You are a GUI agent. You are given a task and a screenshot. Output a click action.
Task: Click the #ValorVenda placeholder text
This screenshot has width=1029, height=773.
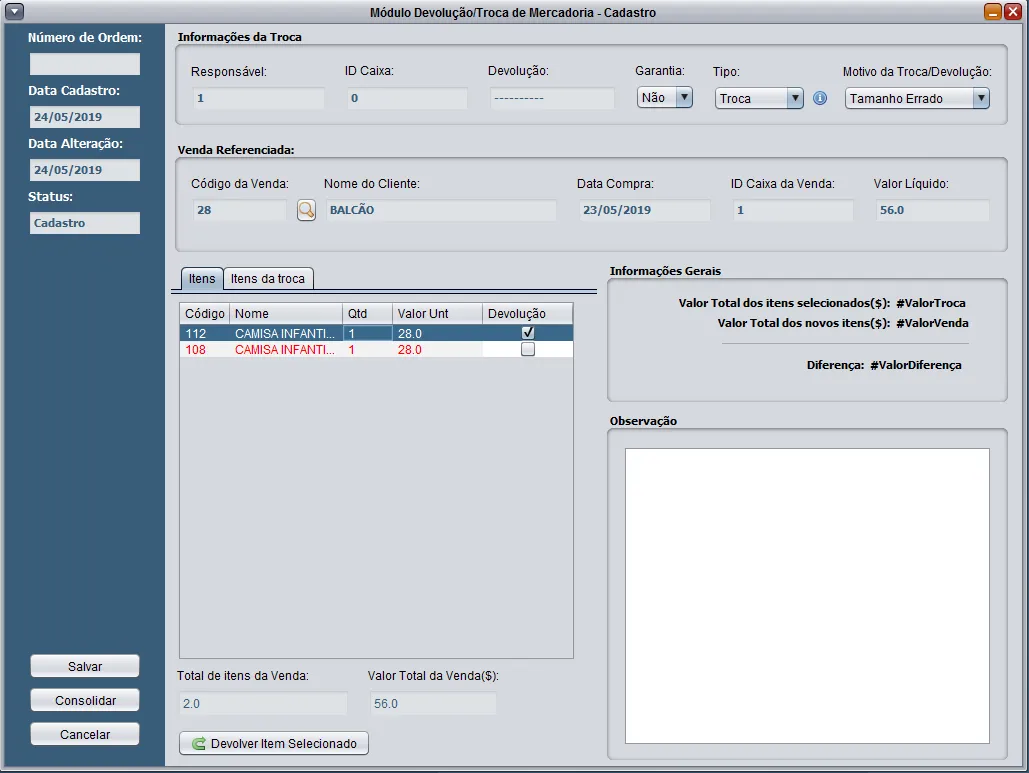[932, 323]
